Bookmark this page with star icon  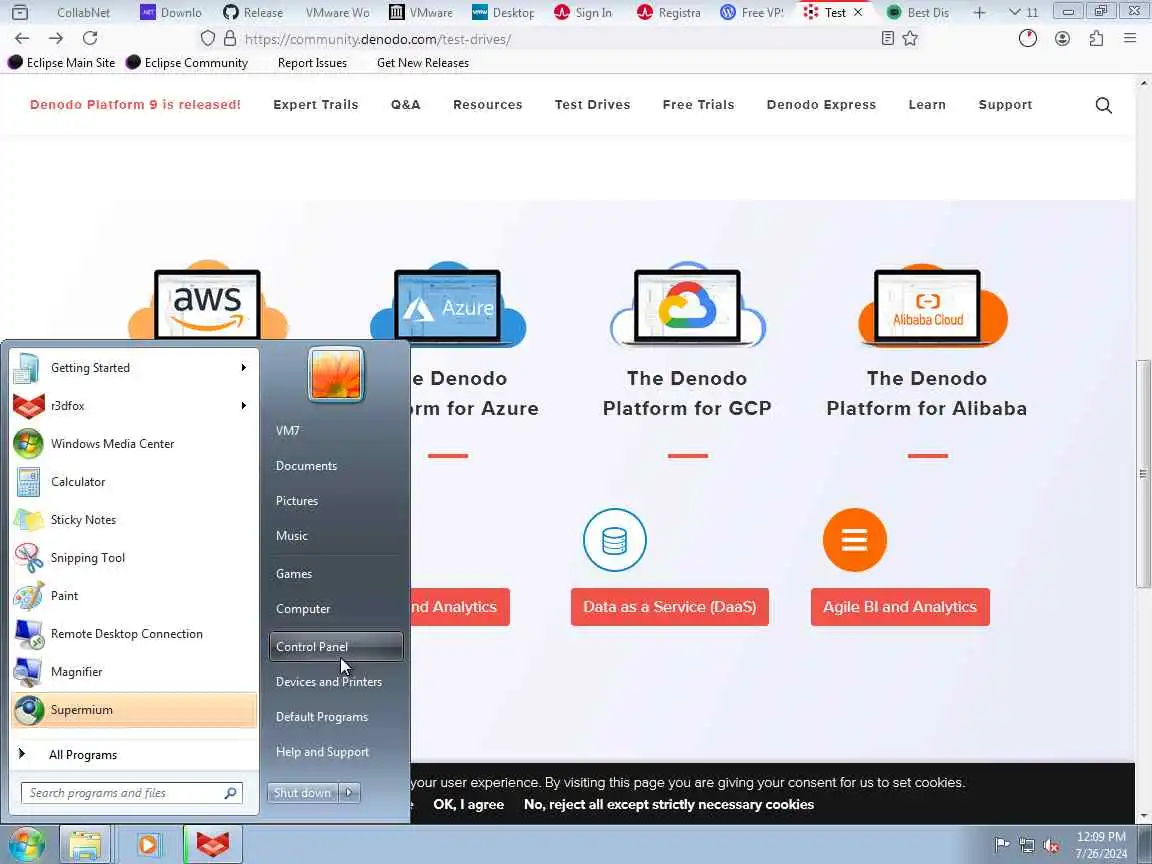(910, 38)
